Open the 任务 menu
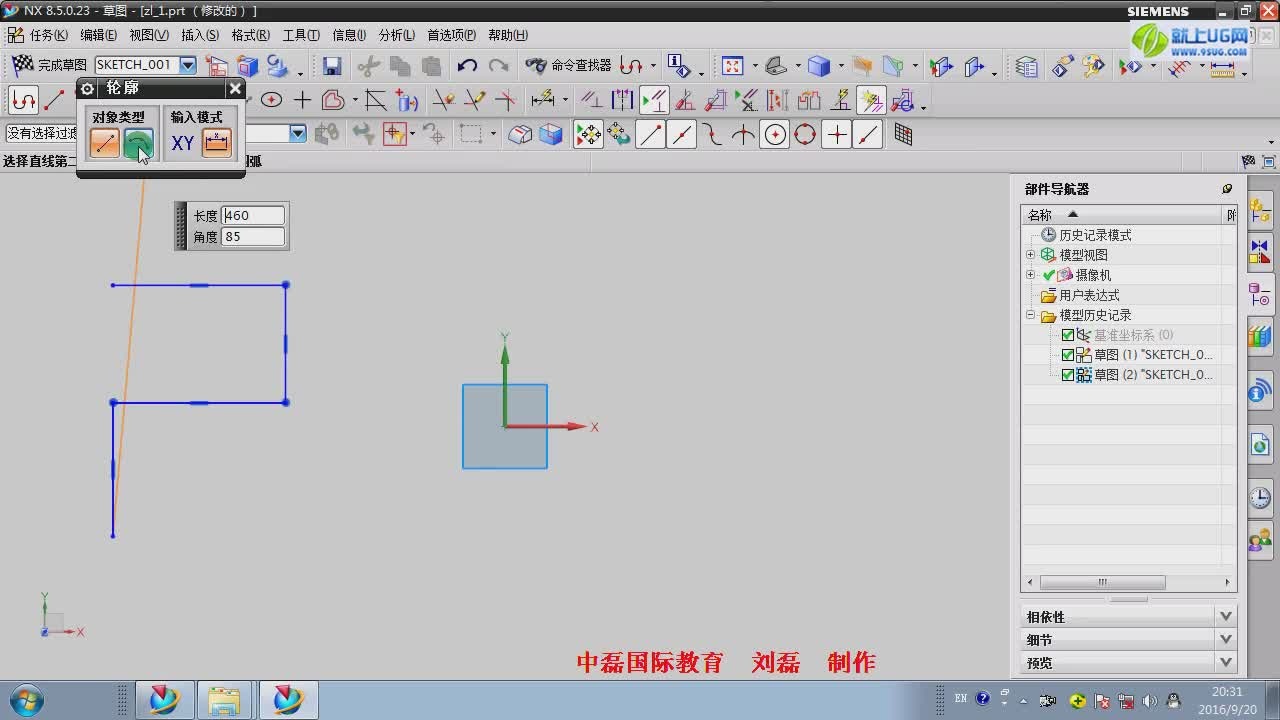The height and width of the screenshot is (720, 1280). point(47,35)
